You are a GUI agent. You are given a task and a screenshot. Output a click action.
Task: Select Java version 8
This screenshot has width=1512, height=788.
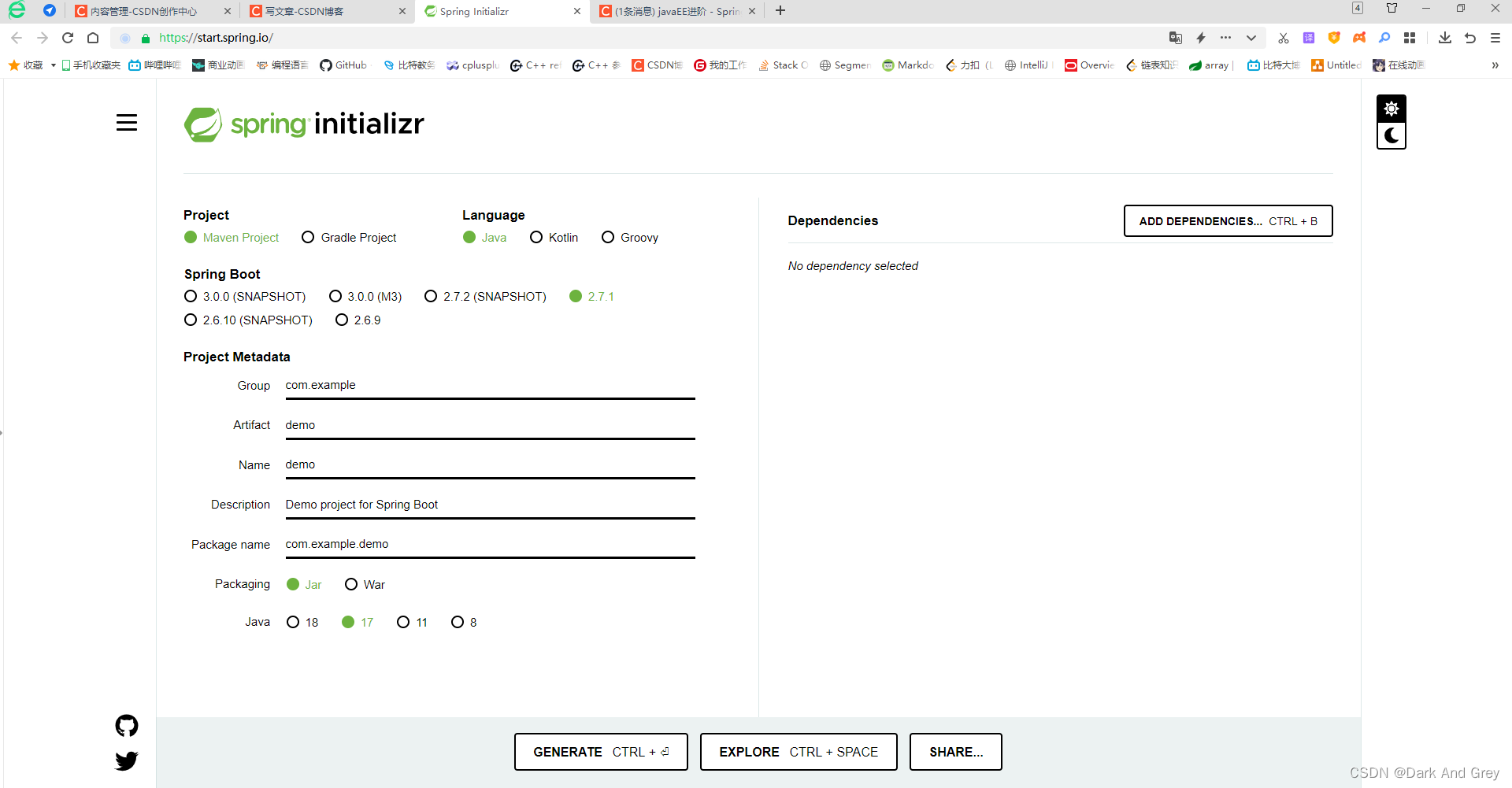pyautogui.click(x=464, y=623)
